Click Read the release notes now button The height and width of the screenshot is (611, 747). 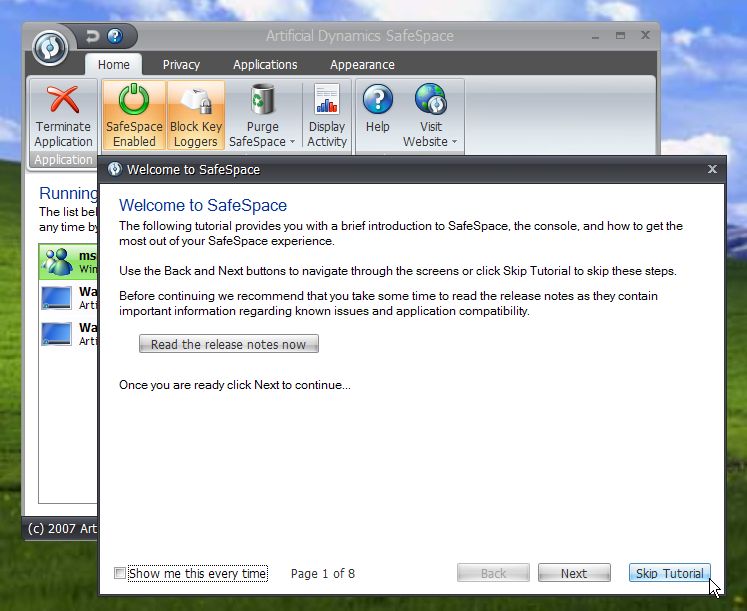click(229, 344)
